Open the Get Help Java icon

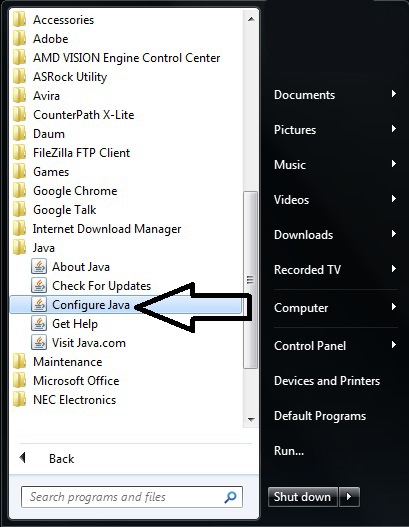point(39,324)
